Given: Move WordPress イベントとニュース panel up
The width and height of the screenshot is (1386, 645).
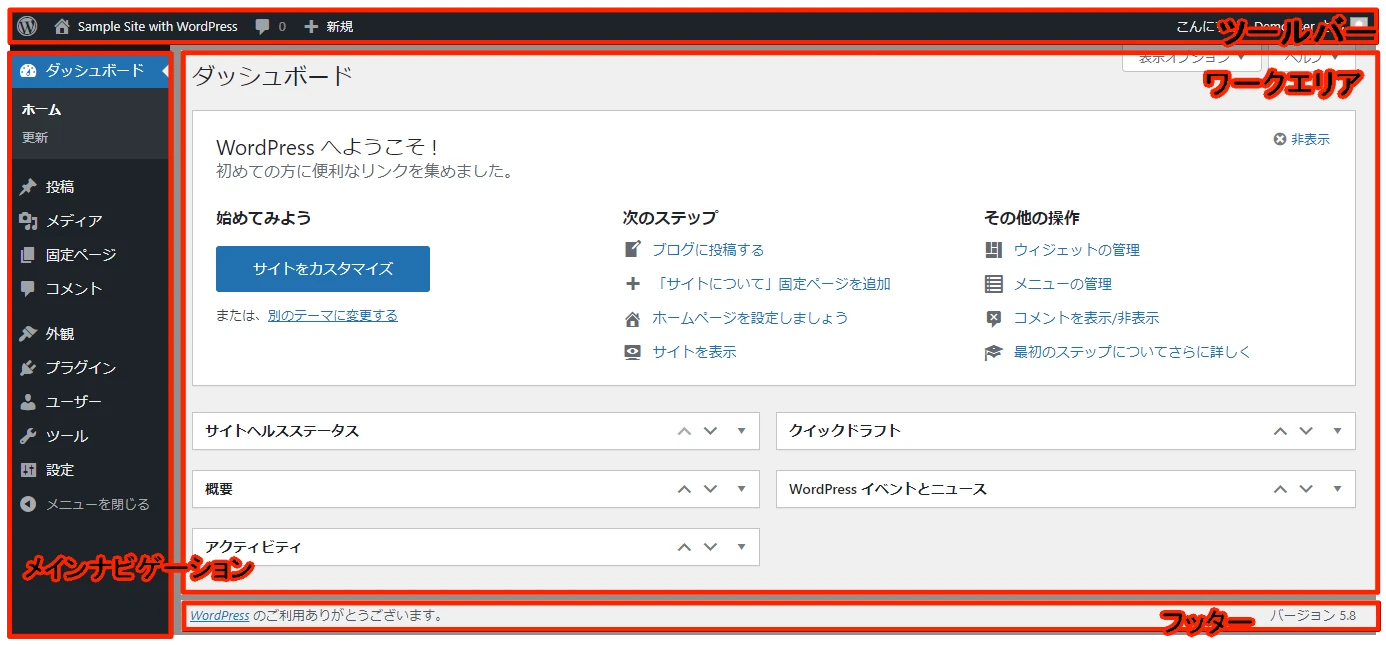Looking at the screenshot, I should click(1280, 489).
